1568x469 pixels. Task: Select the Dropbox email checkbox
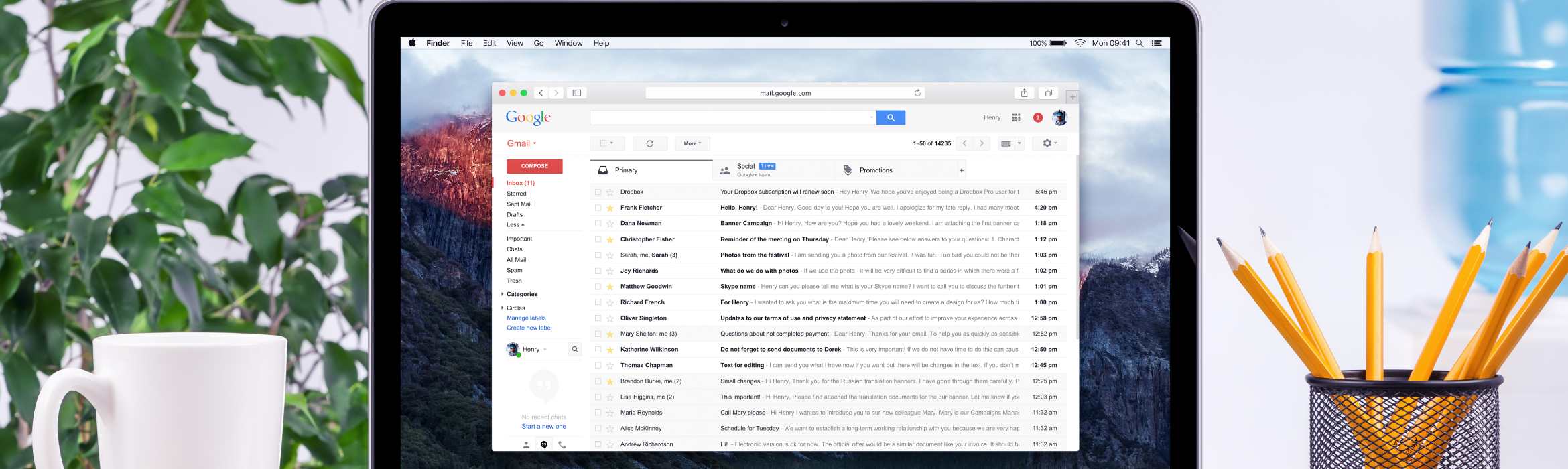pyautogui.click(x=598, y=192)
